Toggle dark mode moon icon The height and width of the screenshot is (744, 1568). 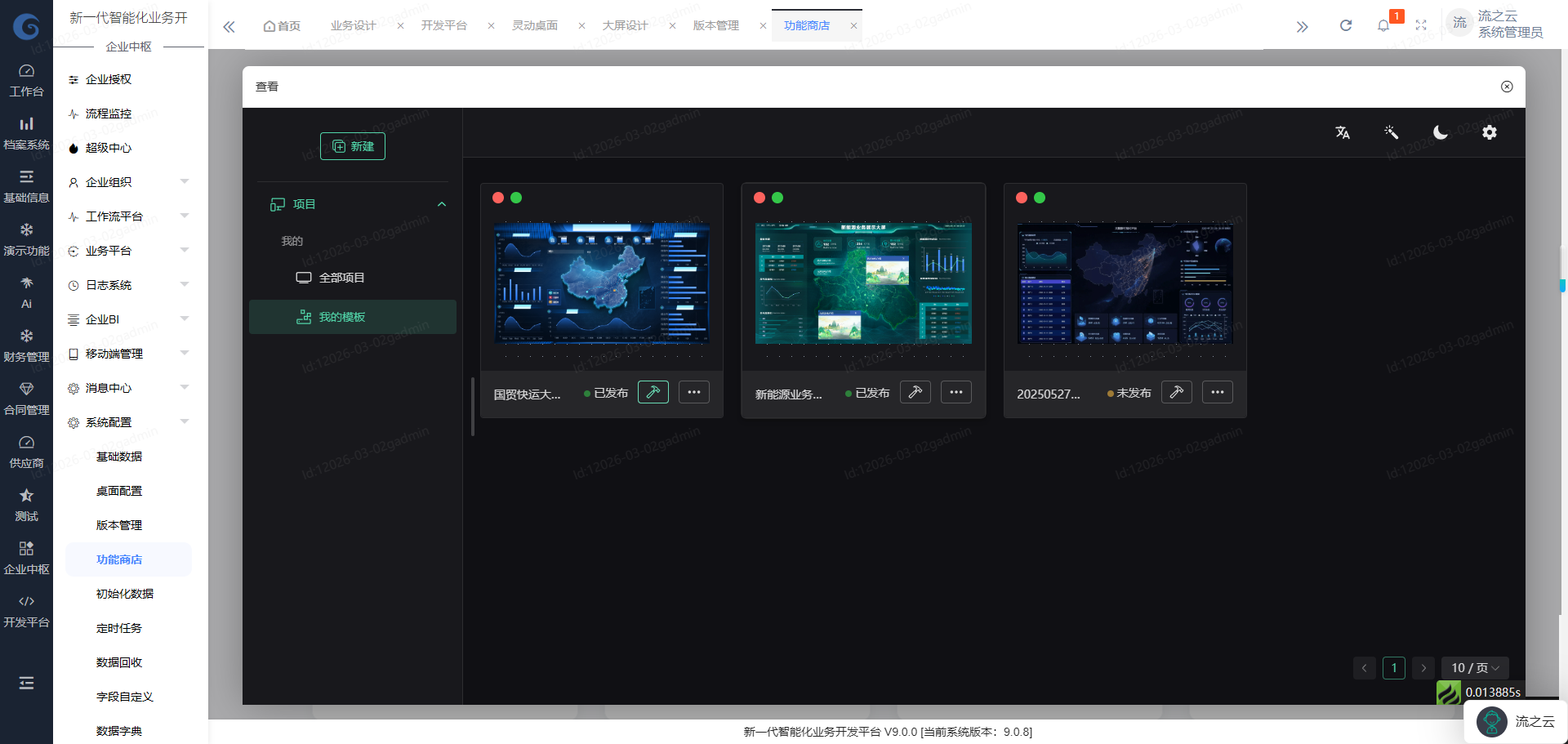1440,132
